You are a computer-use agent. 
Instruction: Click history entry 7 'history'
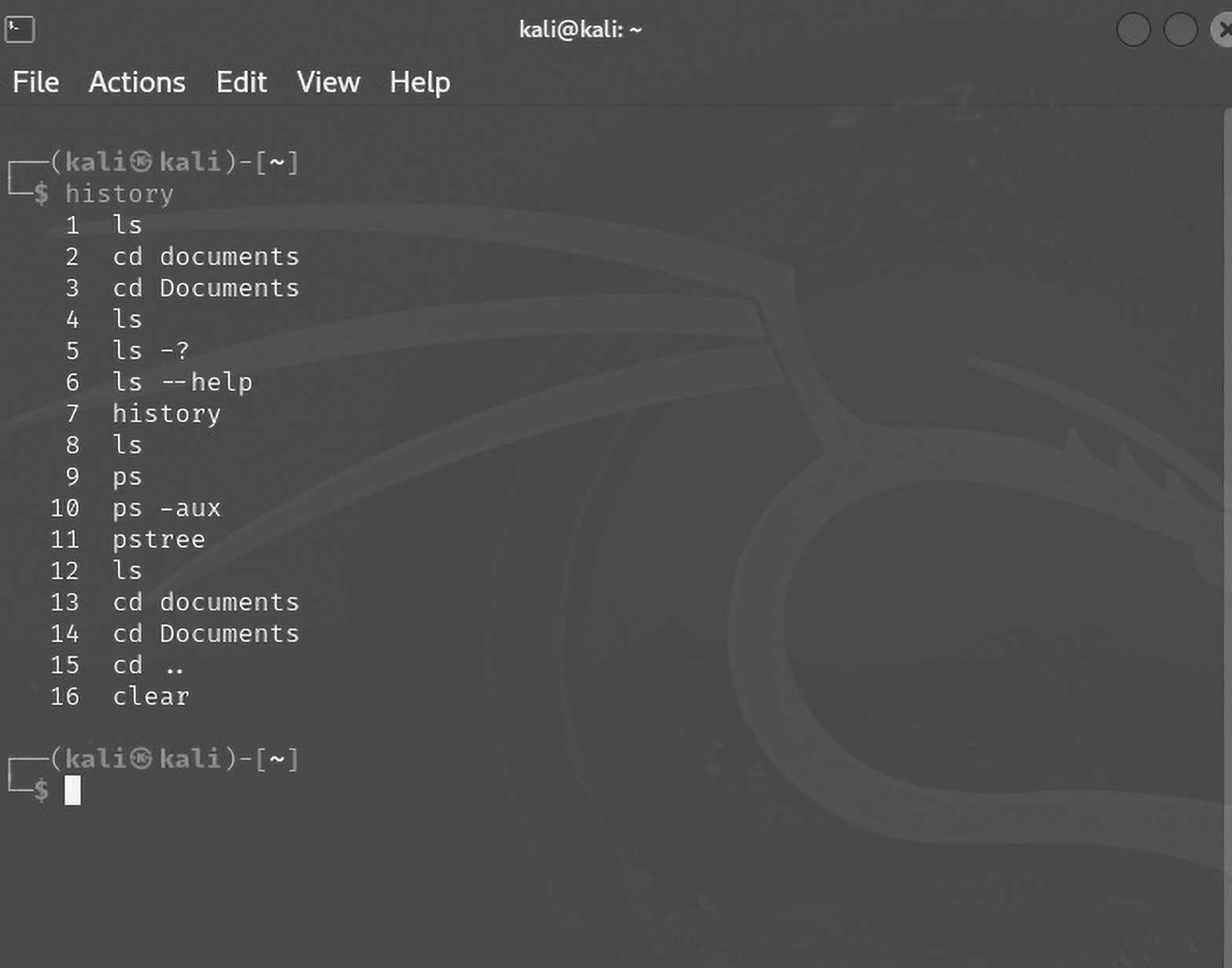(167, 414)
